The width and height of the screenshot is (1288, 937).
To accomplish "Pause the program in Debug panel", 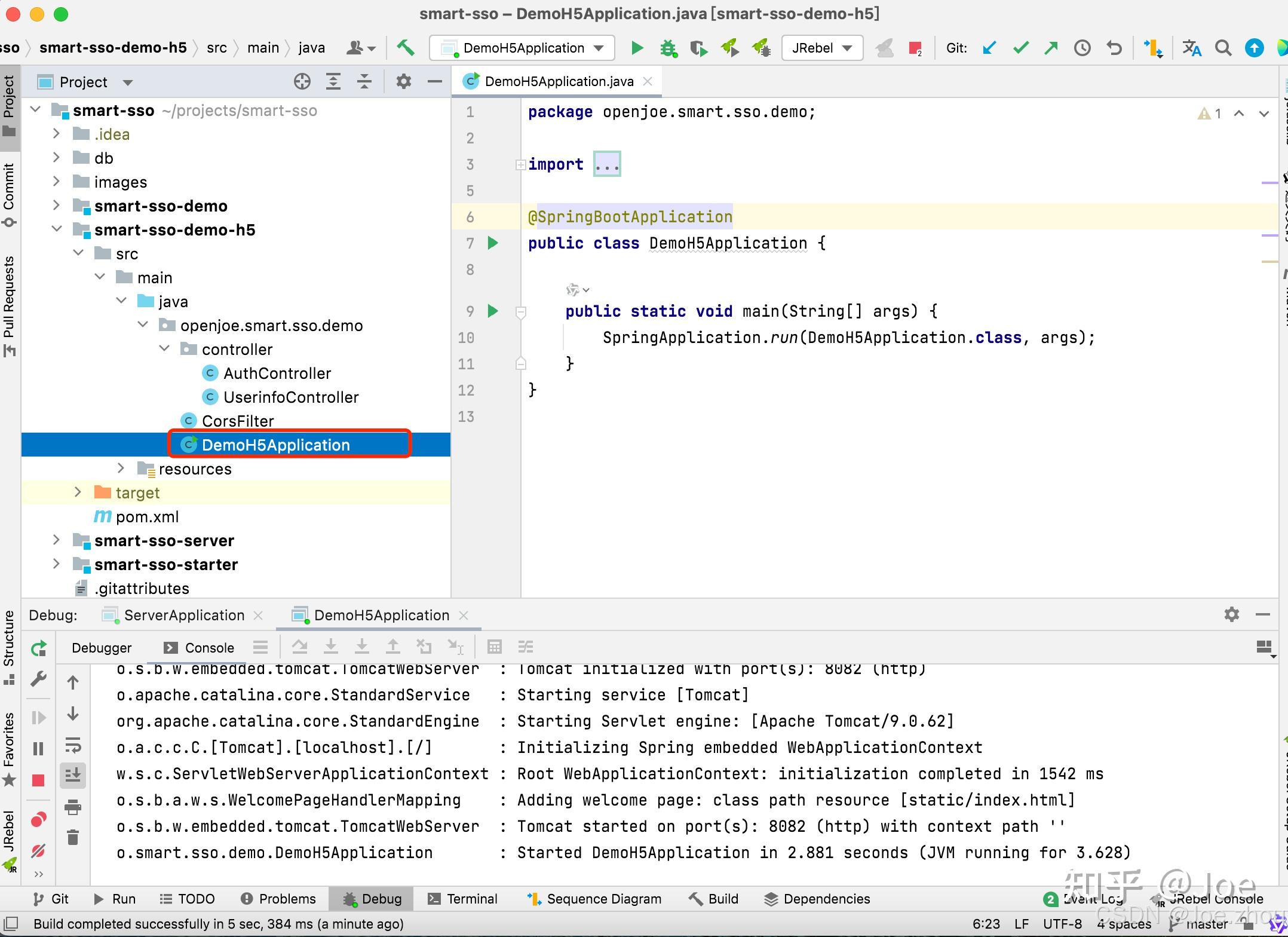I will coord(38,749).
